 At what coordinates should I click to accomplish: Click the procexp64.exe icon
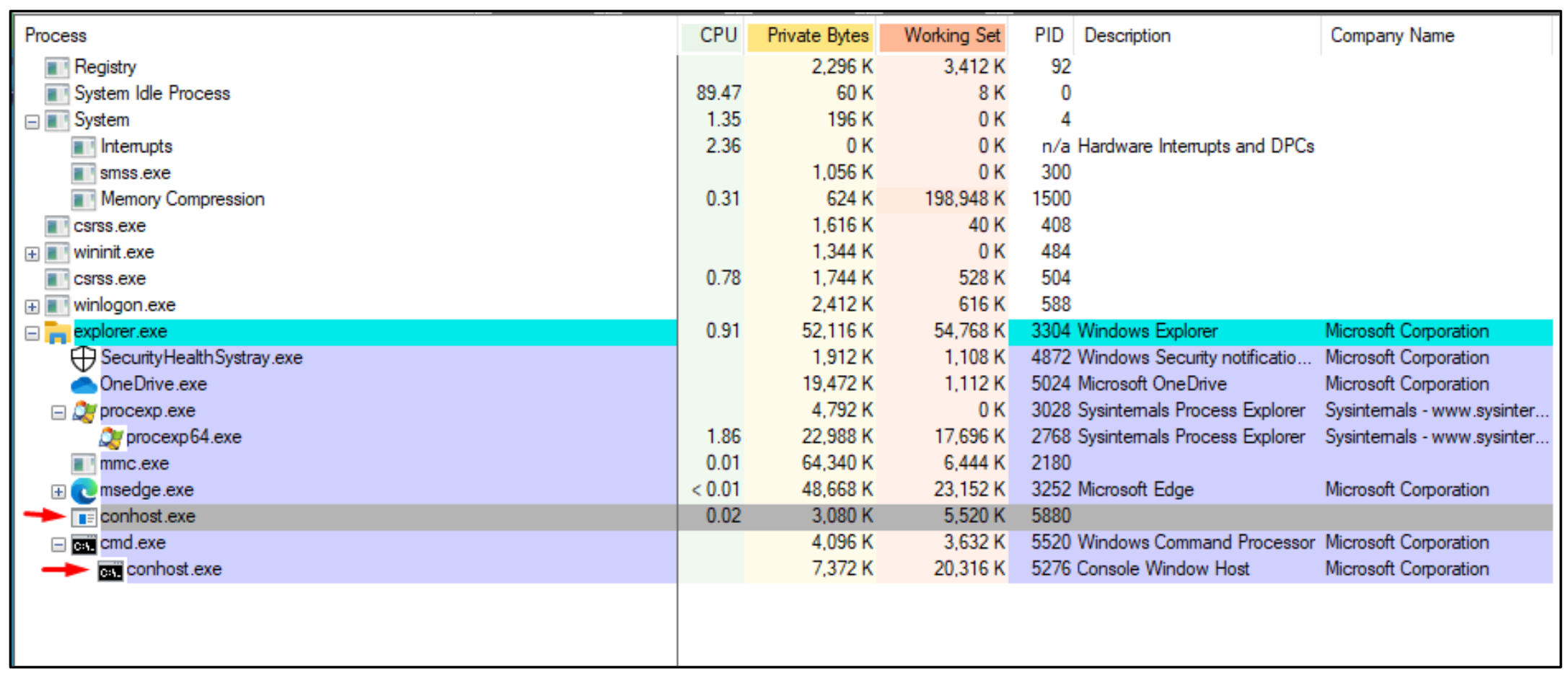tap(110, 438)
